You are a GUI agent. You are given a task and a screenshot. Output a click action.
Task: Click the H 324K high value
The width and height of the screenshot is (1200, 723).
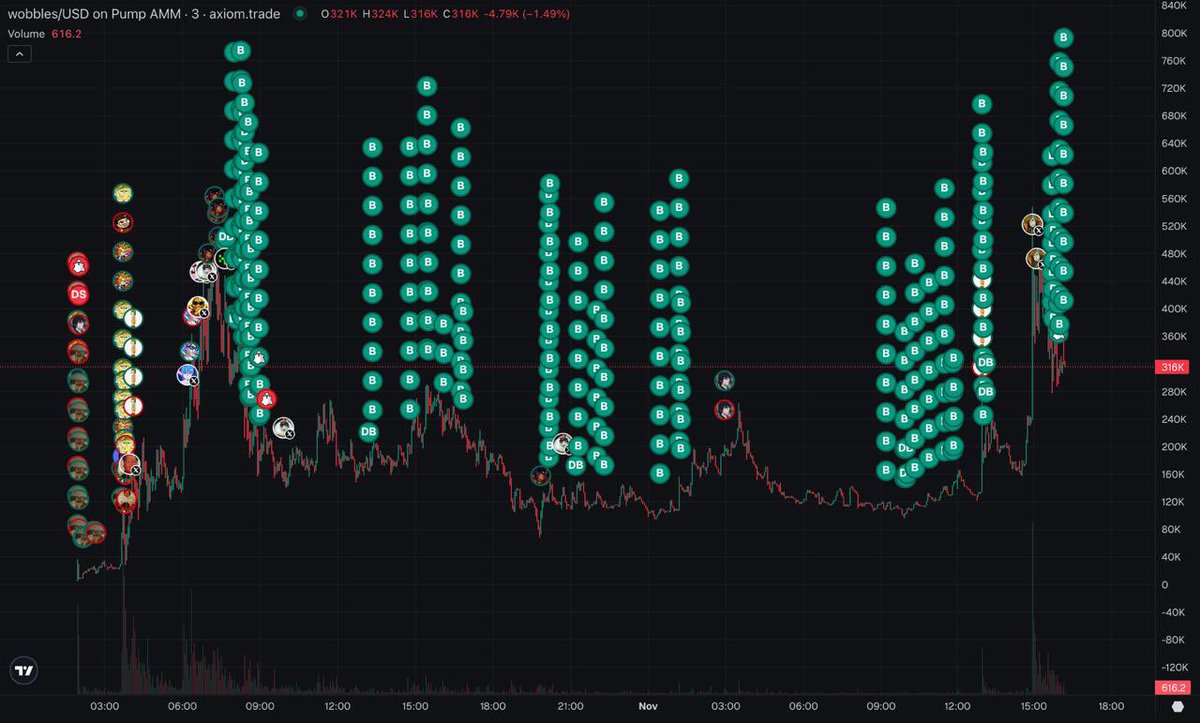pyautogui.click(x=381, y=14)
